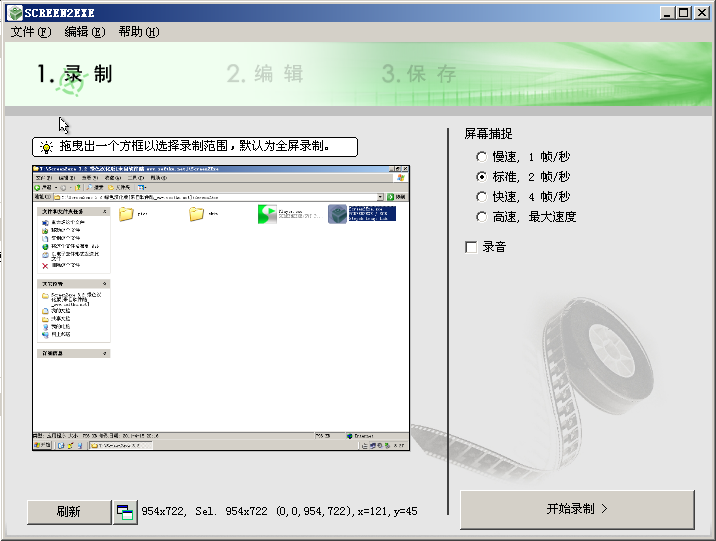Open the 帮助(H) menu
716x541 pixels.
click(x=139, y=32)
